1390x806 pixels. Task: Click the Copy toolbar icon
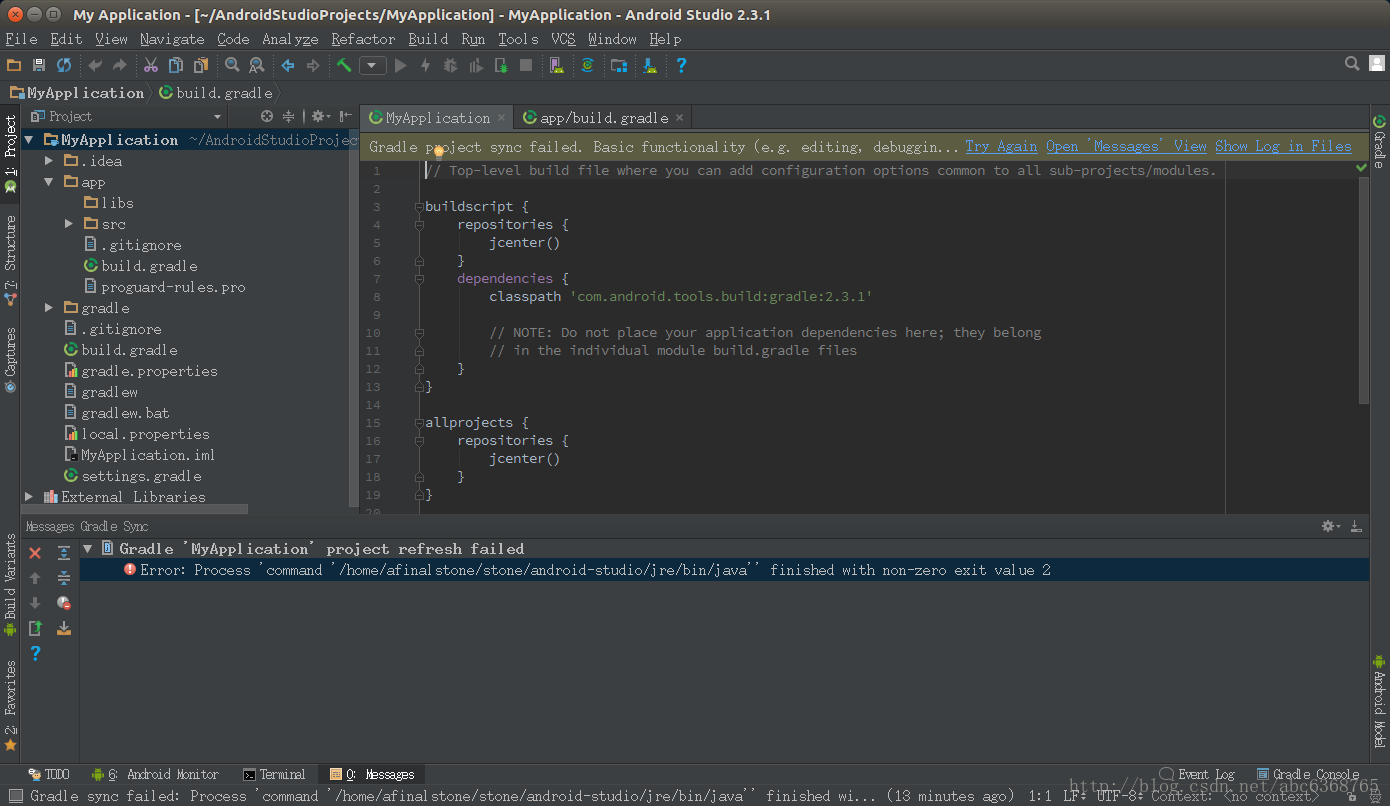coord(176,65)
